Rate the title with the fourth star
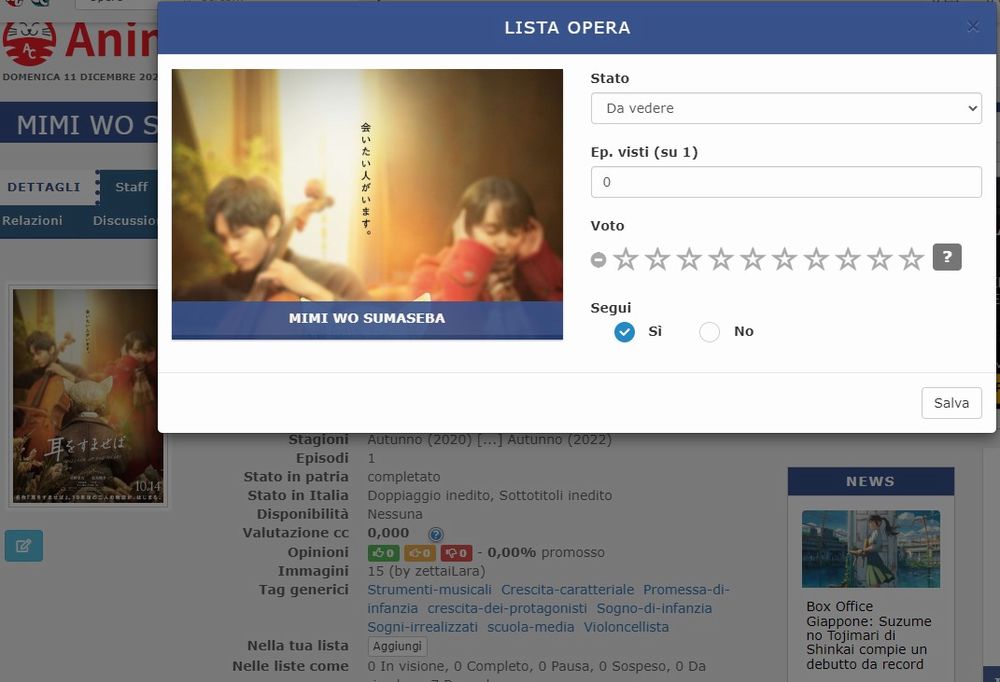 tap(721, 259)
